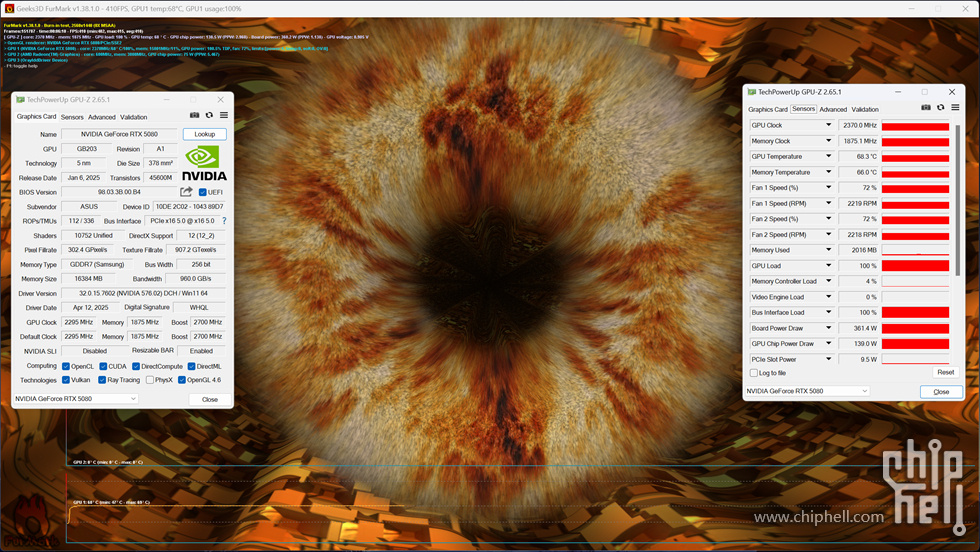Switch to Validation tab in left GPU-Z window

[134, 117]
